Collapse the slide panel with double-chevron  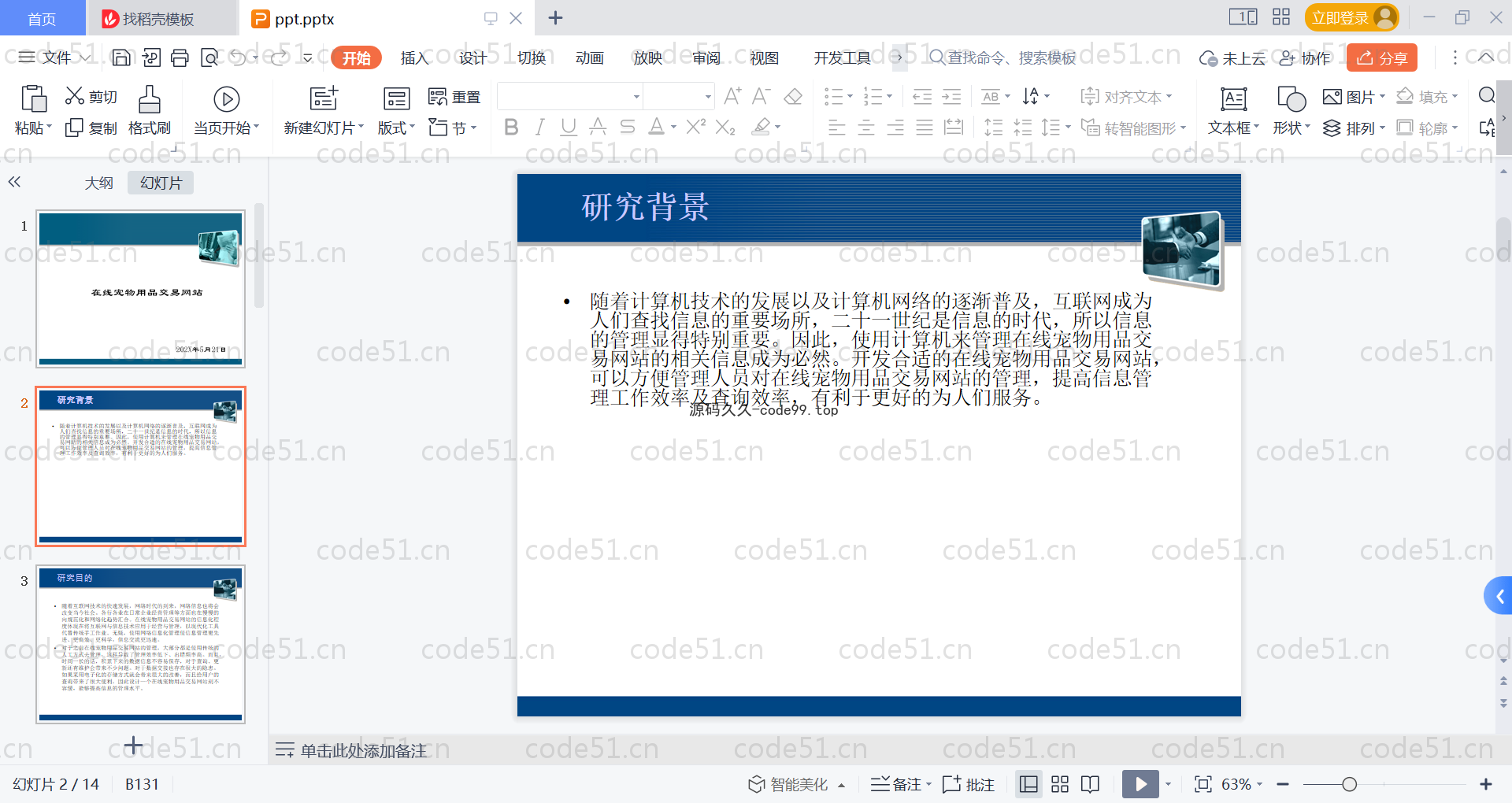coord(14,182)
